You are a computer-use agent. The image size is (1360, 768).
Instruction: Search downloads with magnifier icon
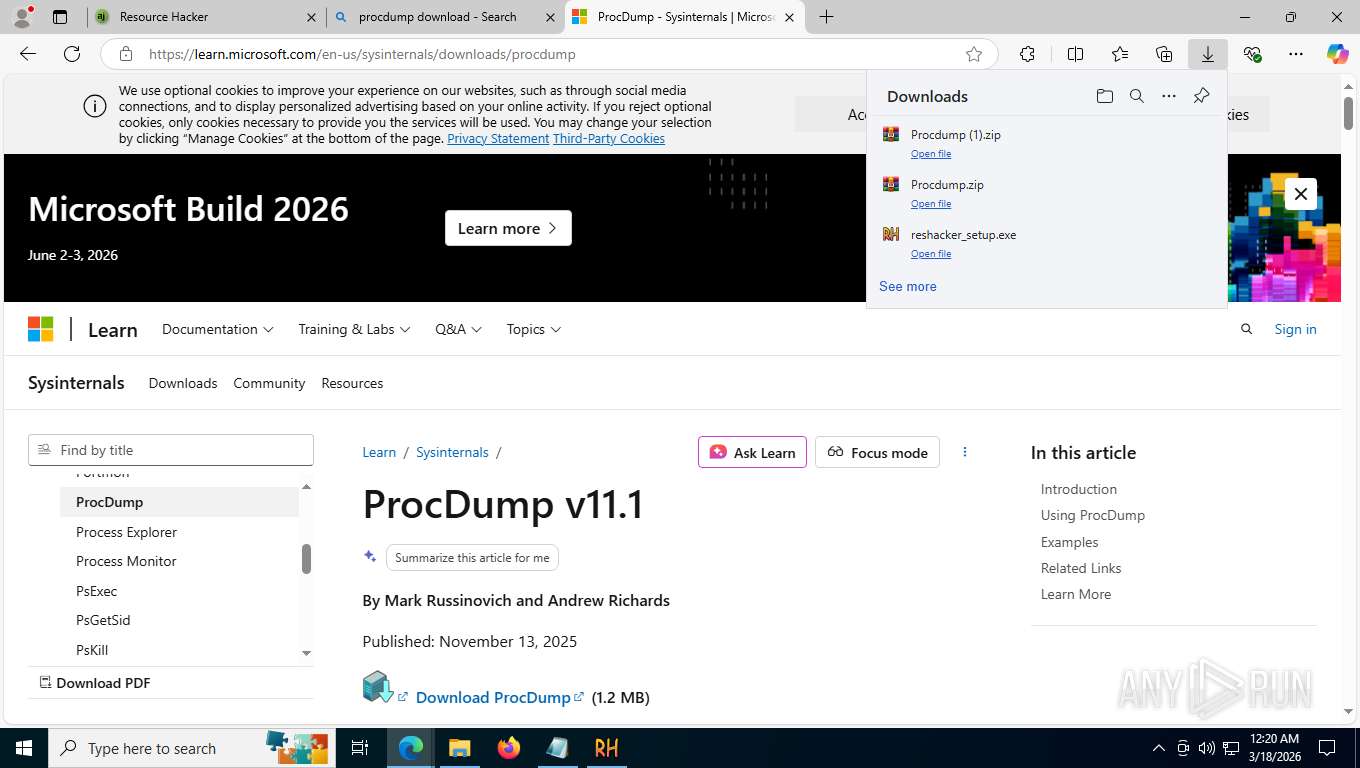pos(1136,96)
